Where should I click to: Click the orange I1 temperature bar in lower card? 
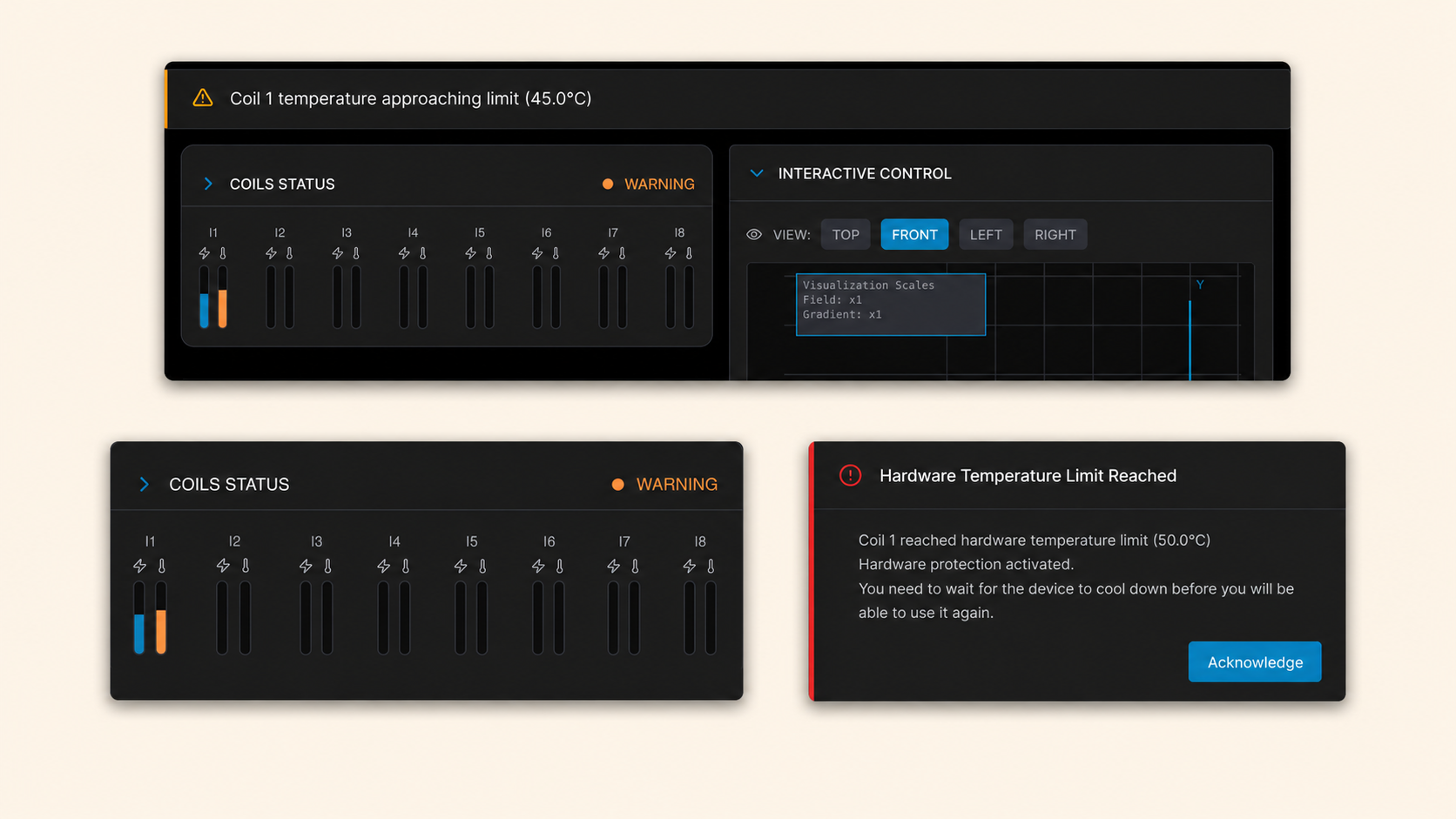[x=161, y=631]
